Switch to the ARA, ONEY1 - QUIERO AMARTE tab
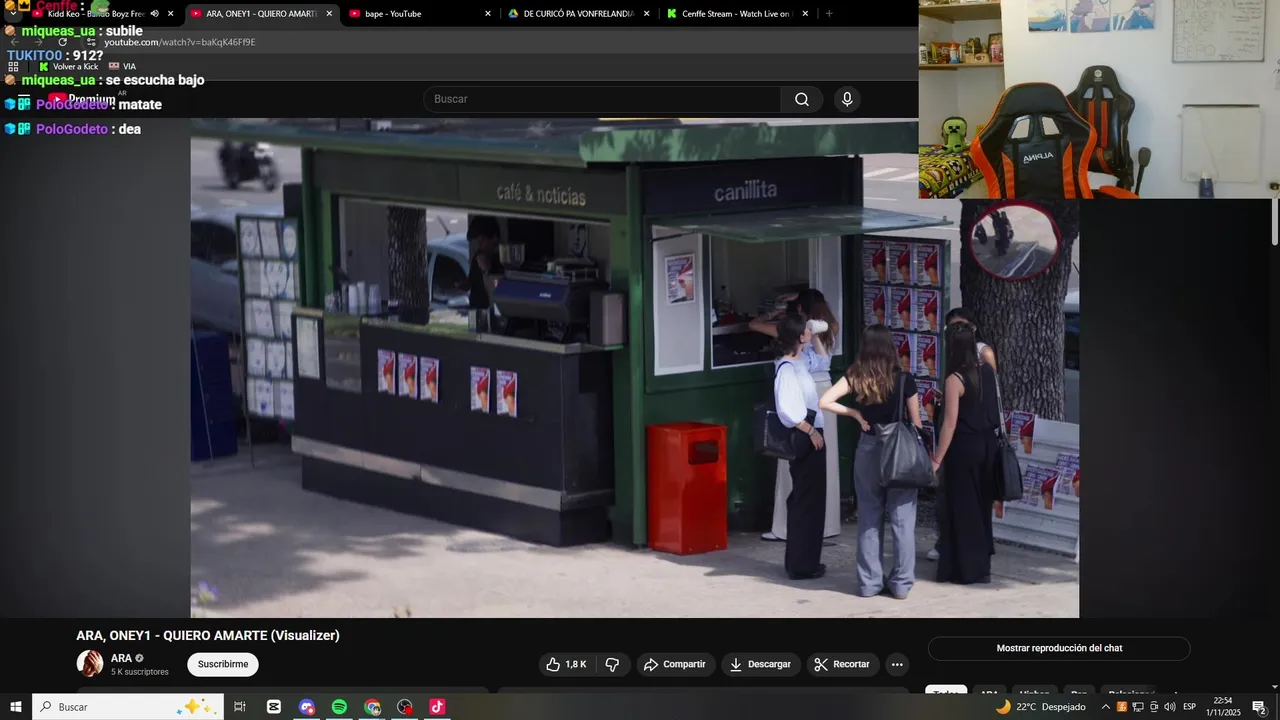Viewport: 1280px width, 720px height. (261, 14)
